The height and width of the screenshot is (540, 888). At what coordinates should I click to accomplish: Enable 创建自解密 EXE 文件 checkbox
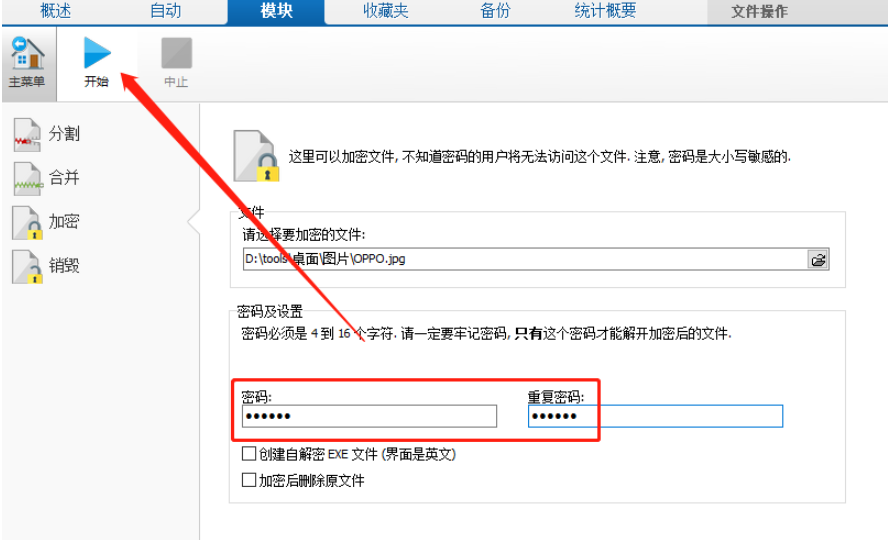point(249,453)
